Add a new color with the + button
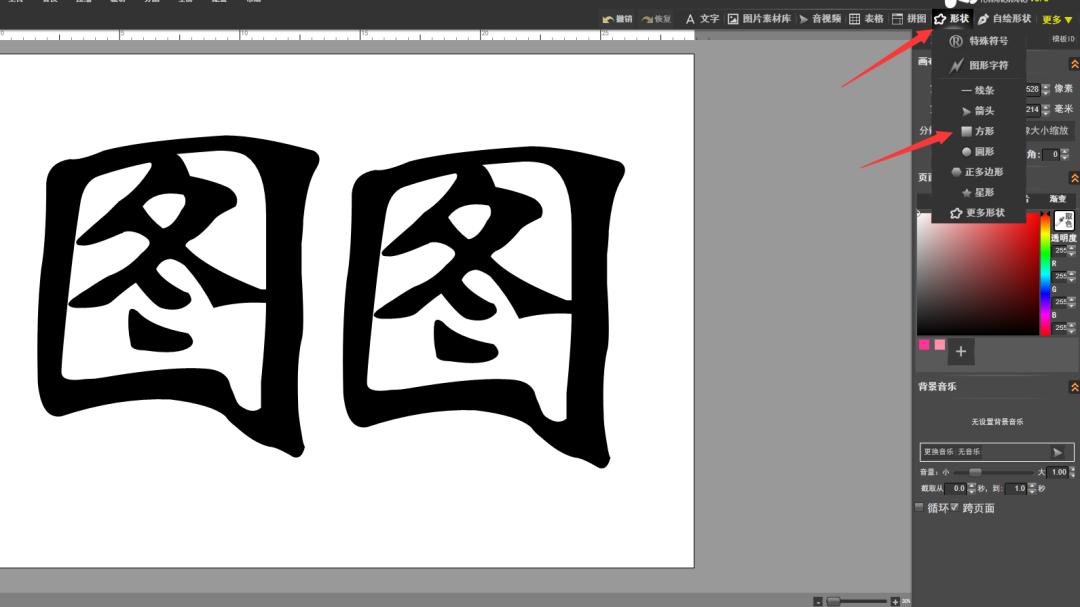 [960, 351]
